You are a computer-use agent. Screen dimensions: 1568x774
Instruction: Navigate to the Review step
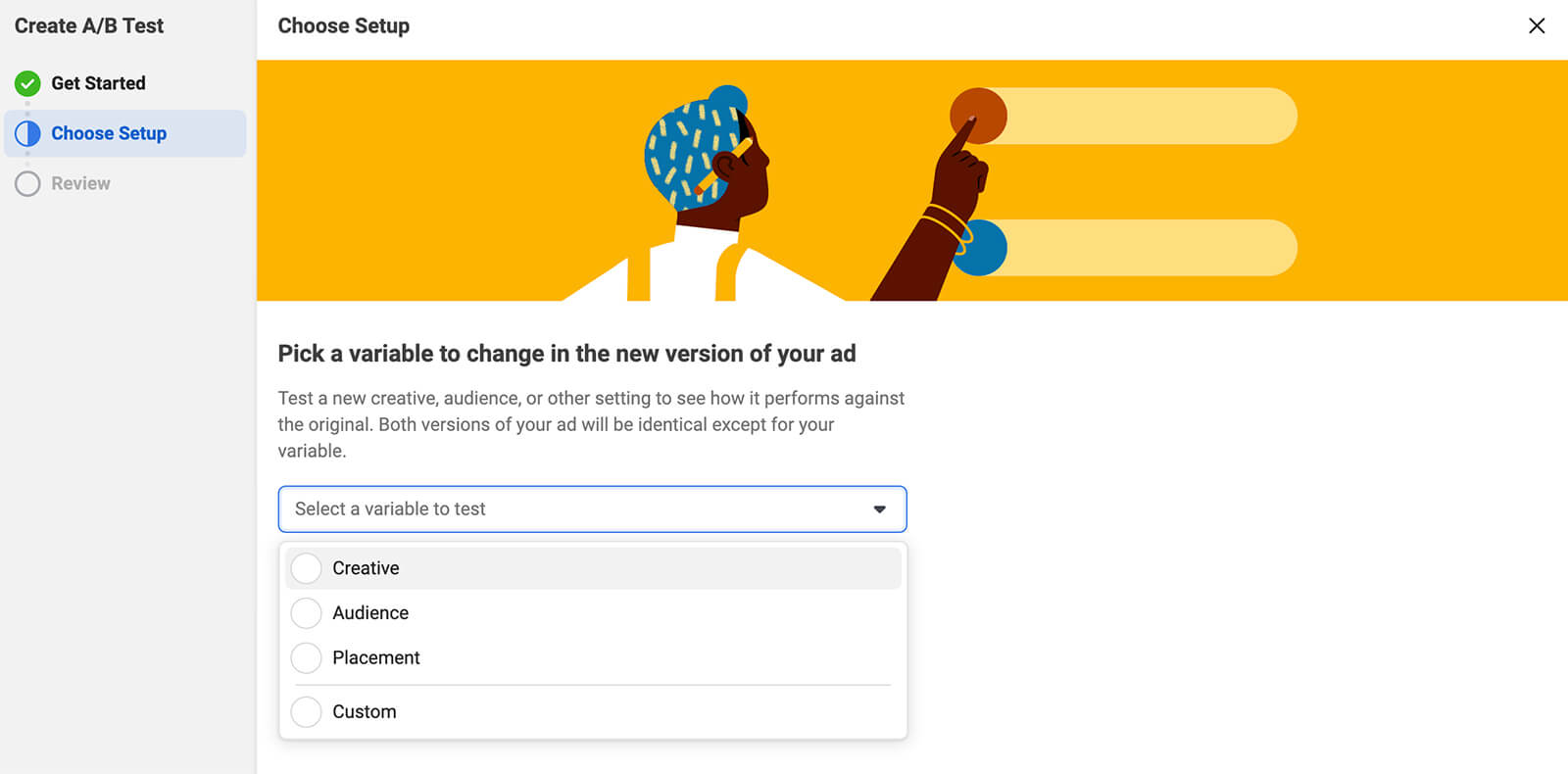coord(81,183)
